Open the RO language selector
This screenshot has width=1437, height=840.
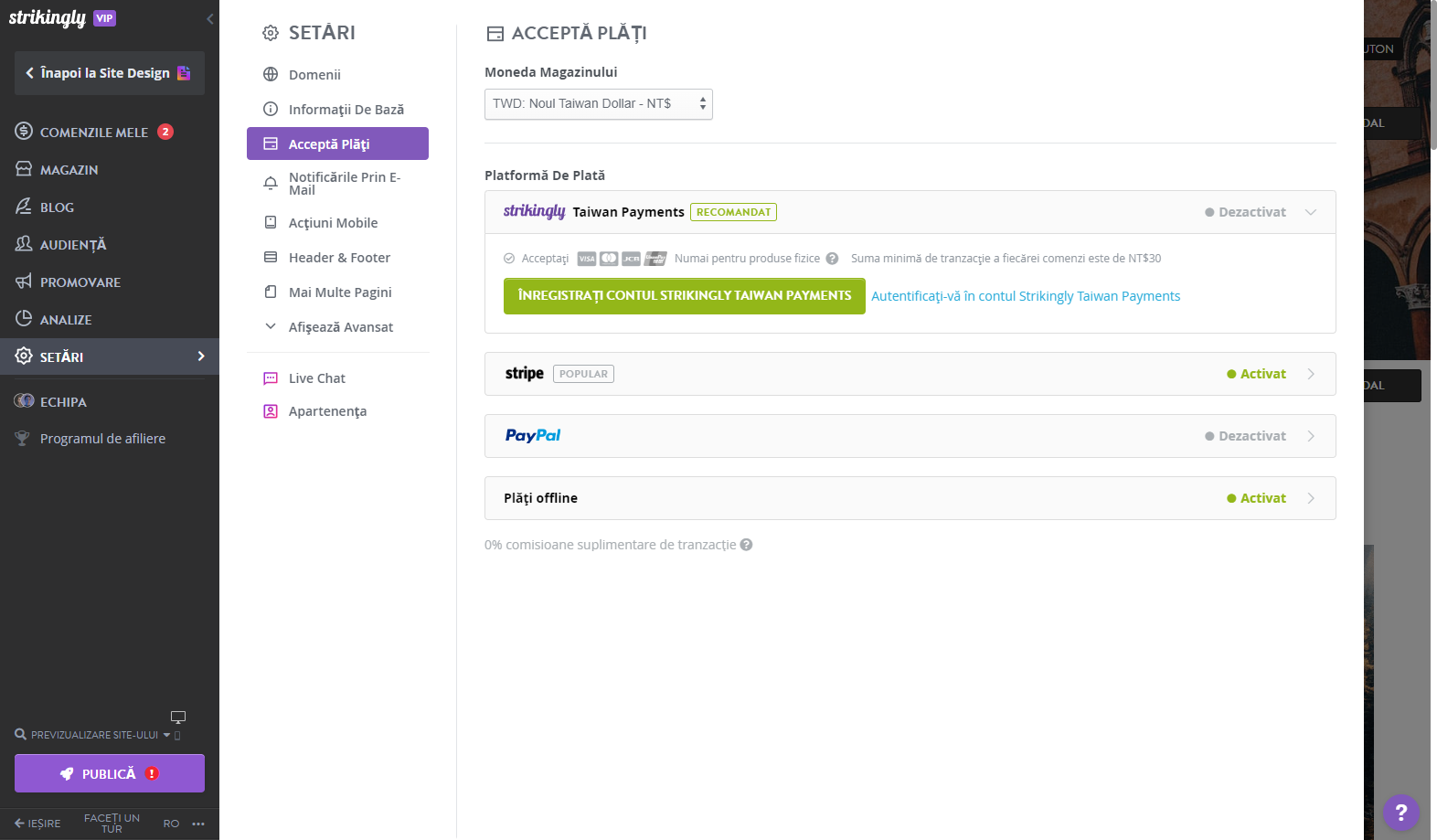(171, 824)
